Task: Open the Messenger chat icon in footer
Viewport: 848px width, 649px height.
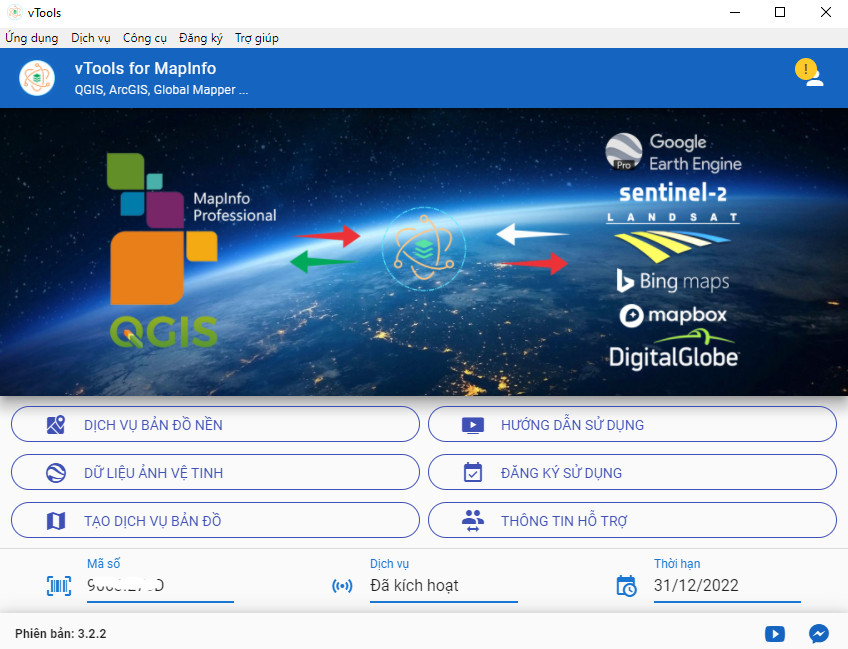Action: pyautogui.click(x=819, y=633)
